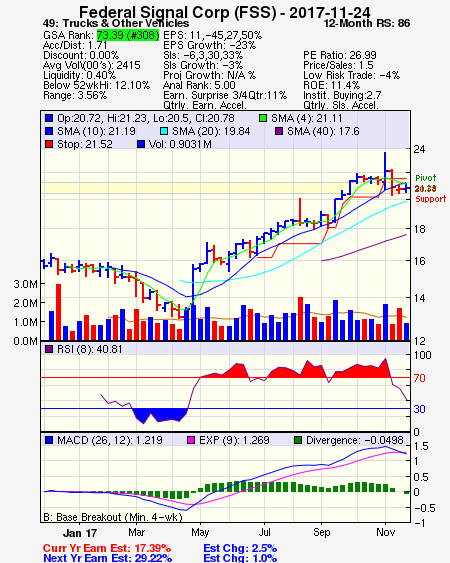Click the EPS: 11,-45,27,50% text
The height and width of the screenshot is (563, 450).
click(212, 35)
